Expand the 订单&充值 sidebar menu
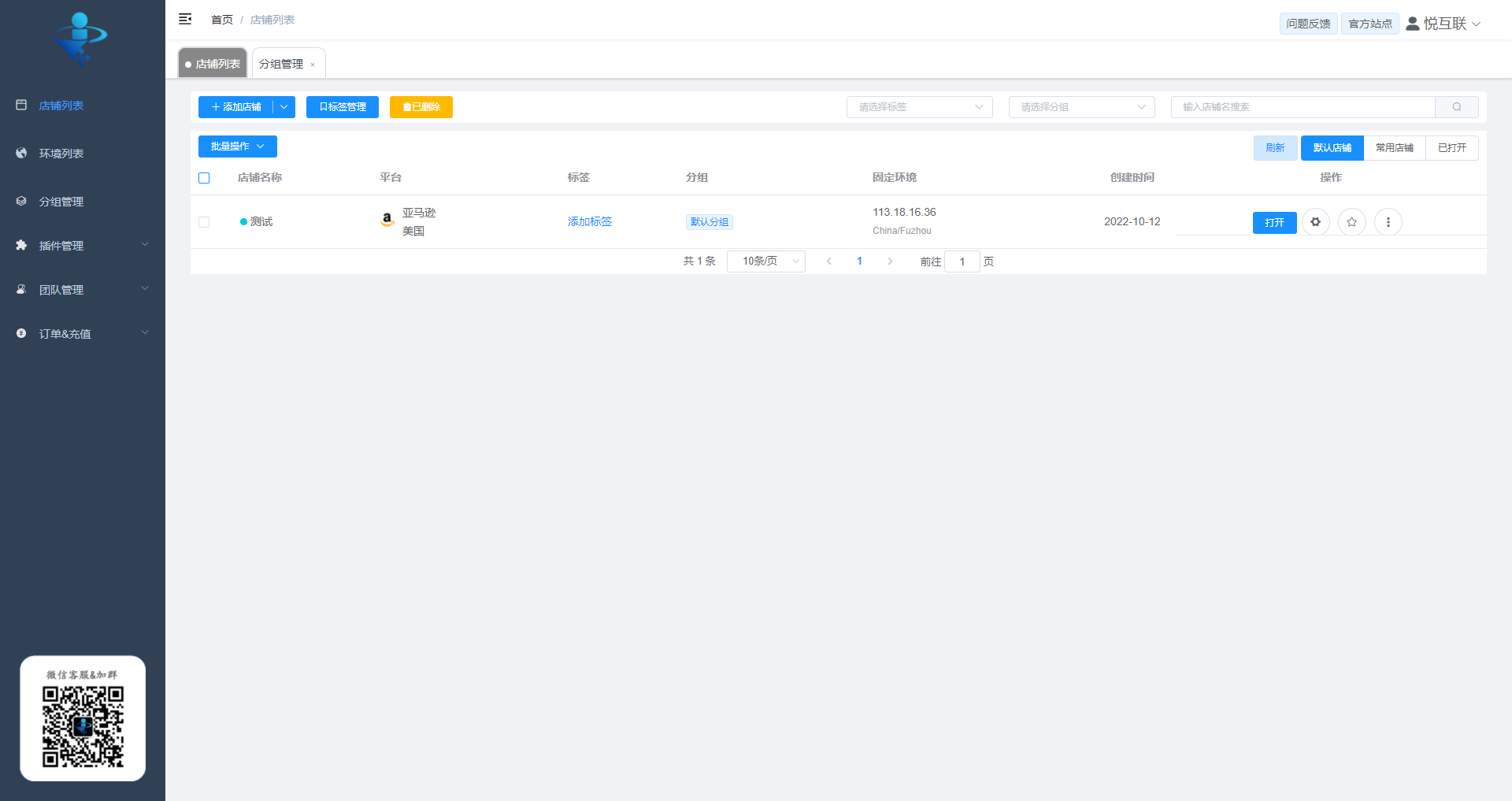The height and width of the screenshot is (801, 1512). [83, 334]
